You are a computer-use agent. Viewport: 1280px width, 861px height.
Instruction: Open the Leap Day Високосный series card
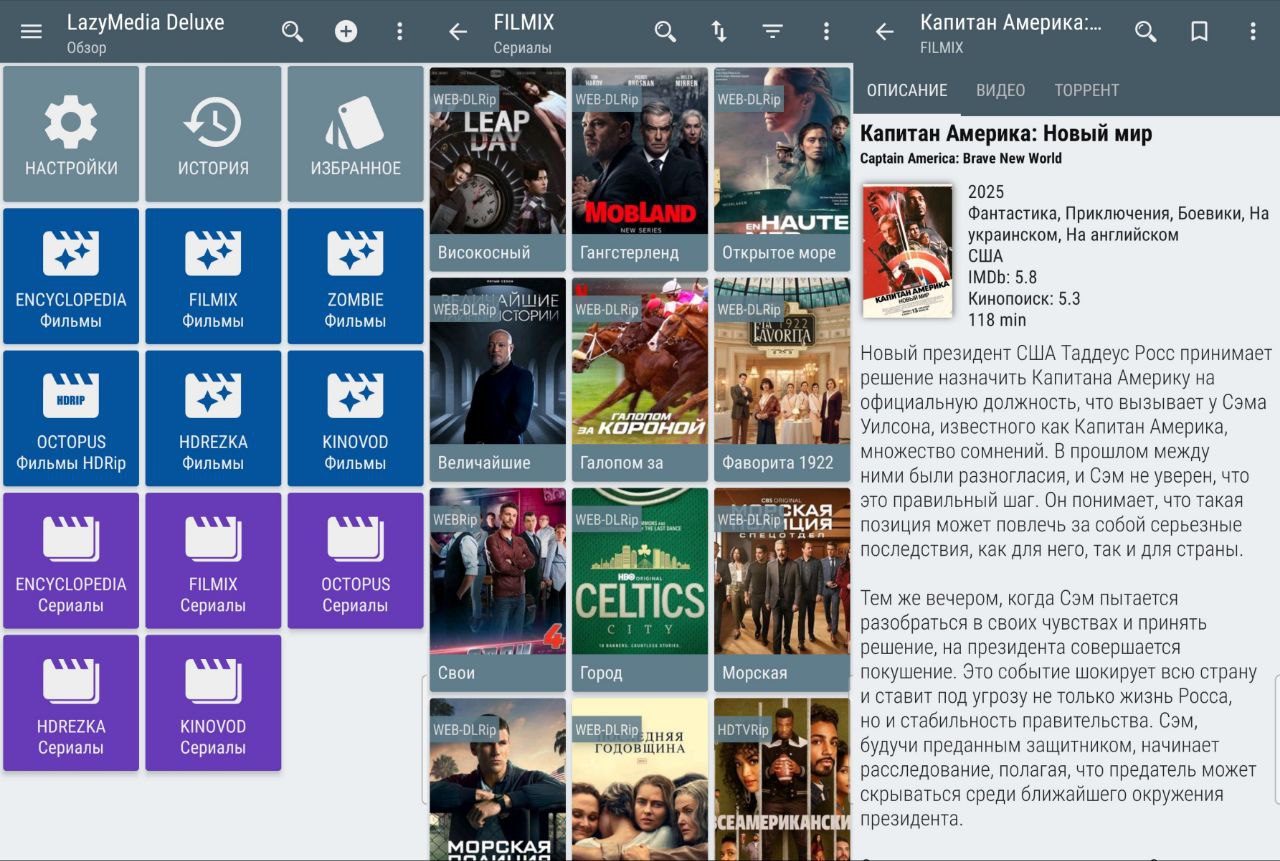pyautogui.click(x=498, y=169)
